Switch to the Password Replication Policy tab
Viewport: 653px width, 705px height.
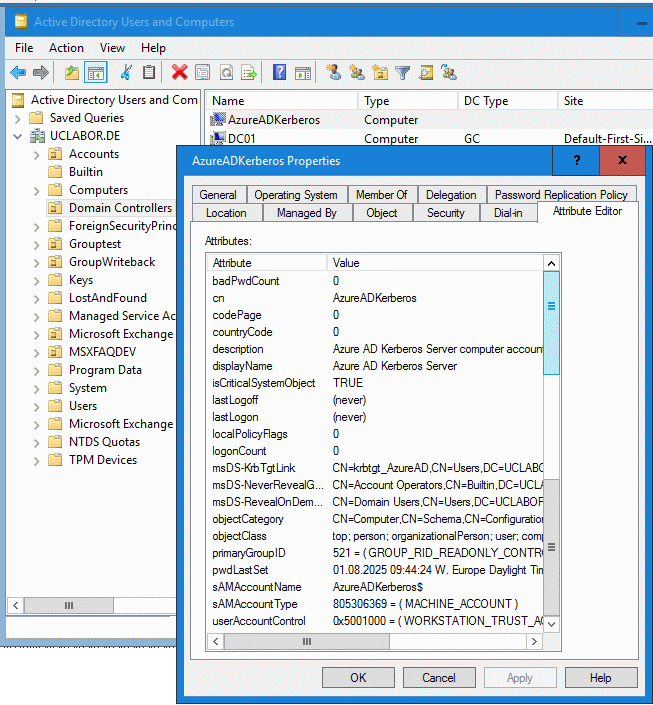(561, 195)
